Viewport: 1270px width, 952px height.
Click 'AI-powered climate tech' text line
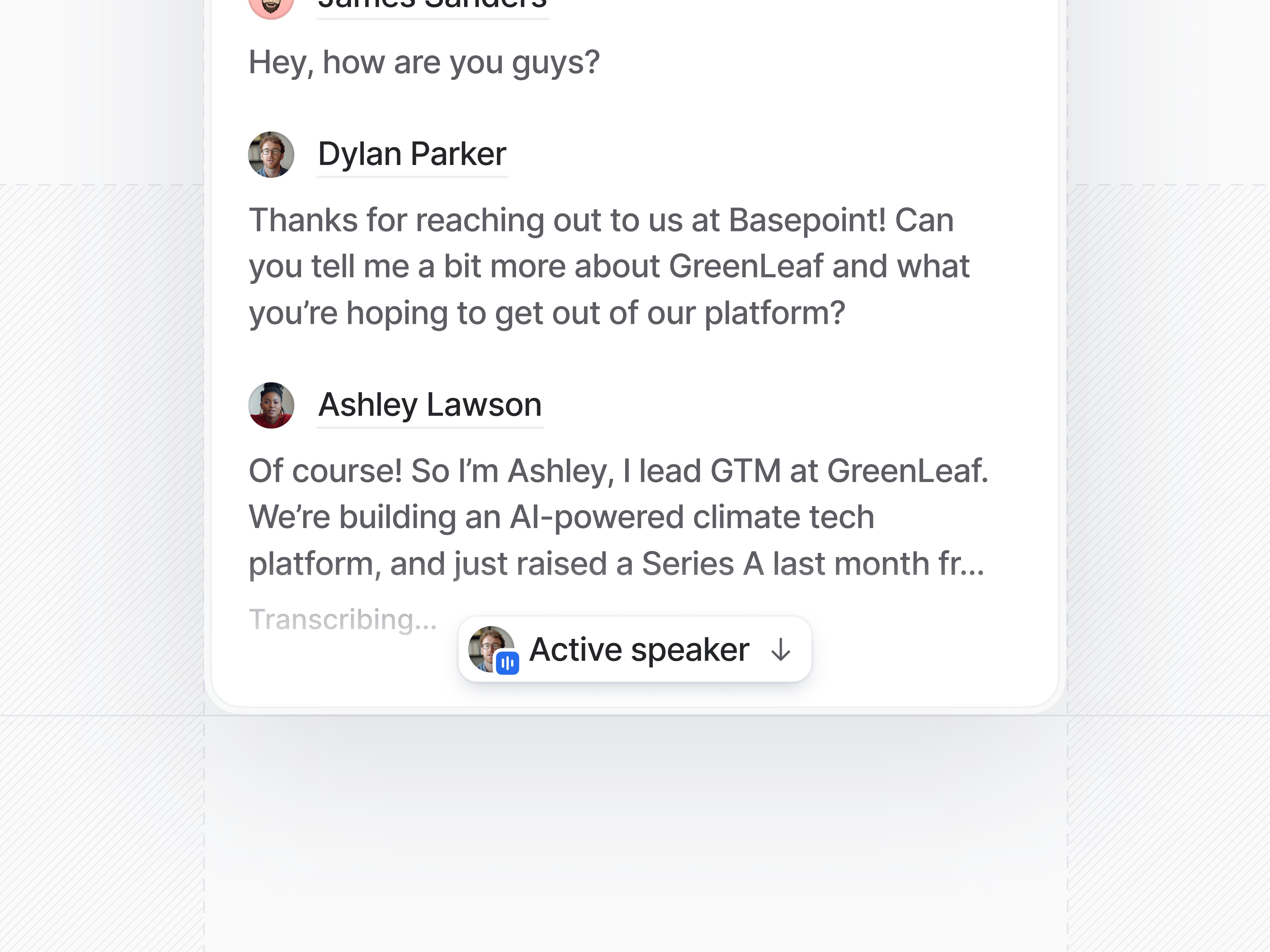coord(692,517)
